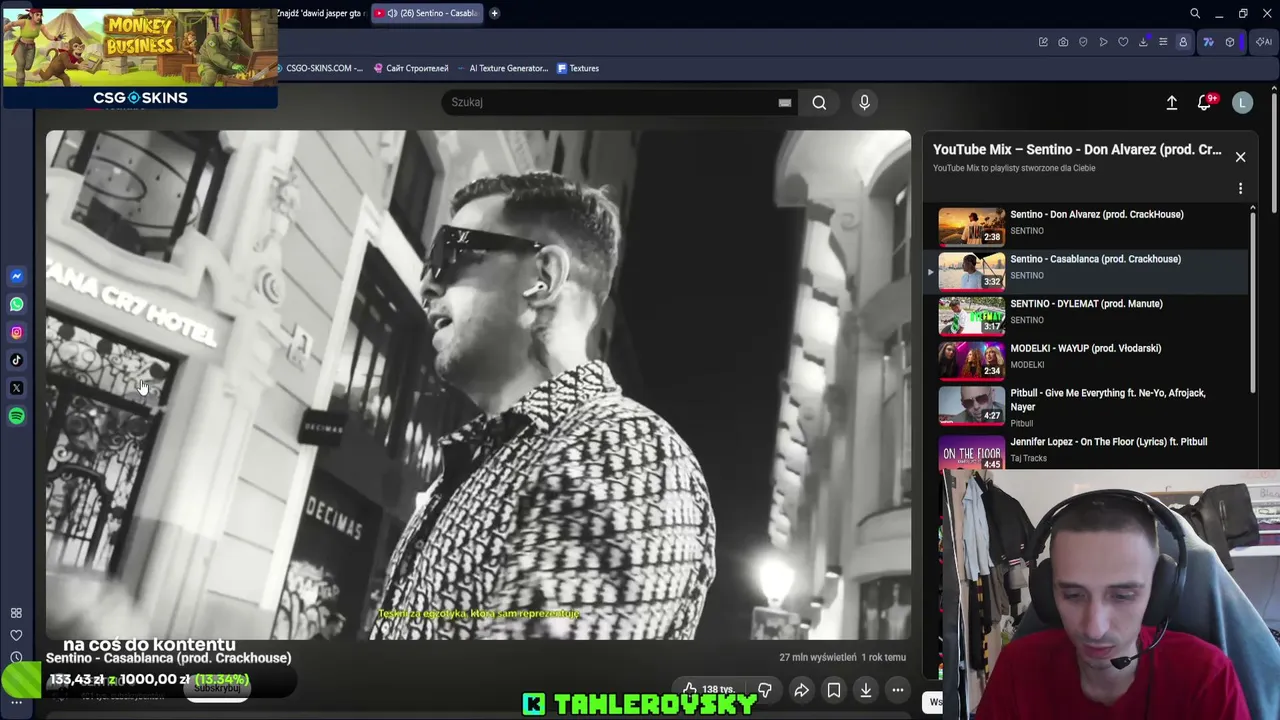This screenshot has width=1280, height=720.
Task: Open the Textures bookmark
Action: coord(578,68)
